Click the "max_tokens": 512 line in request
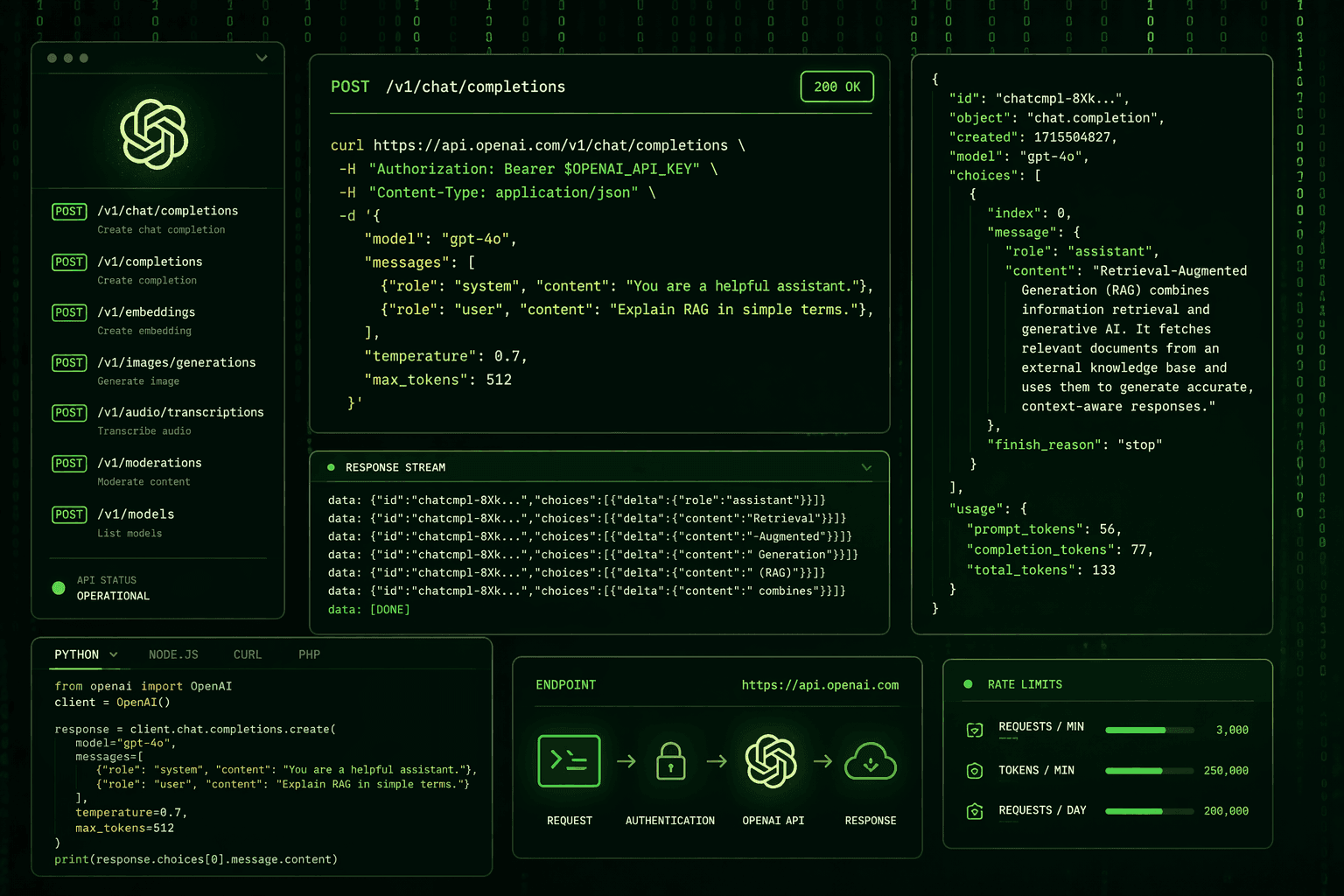Screen dimensions: 1344x896 click(437, 380)
